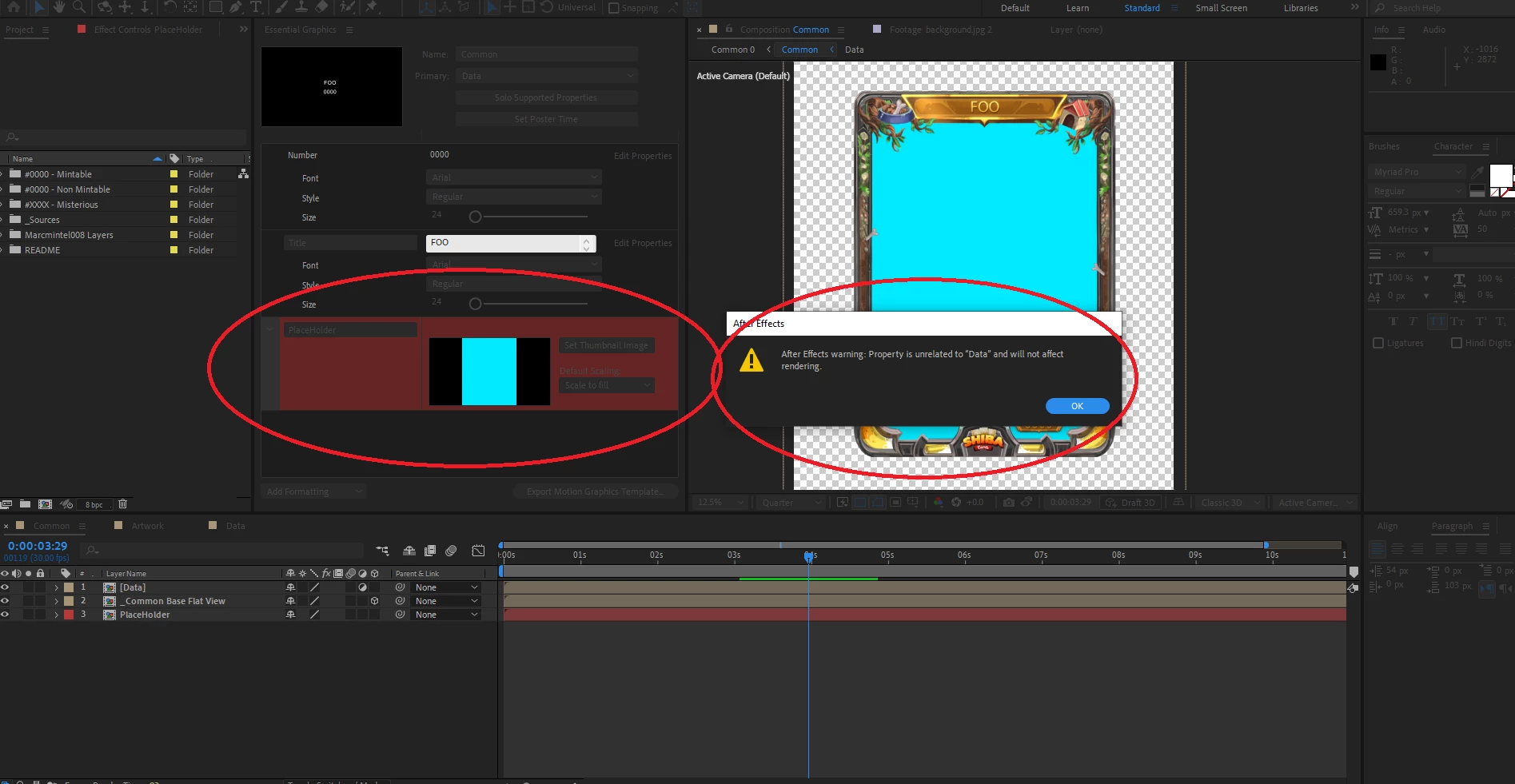The height and width of the screenshot is (784, 1515).
Task: Enable Motion Blur in the timeline
Action: coord(451,551)
